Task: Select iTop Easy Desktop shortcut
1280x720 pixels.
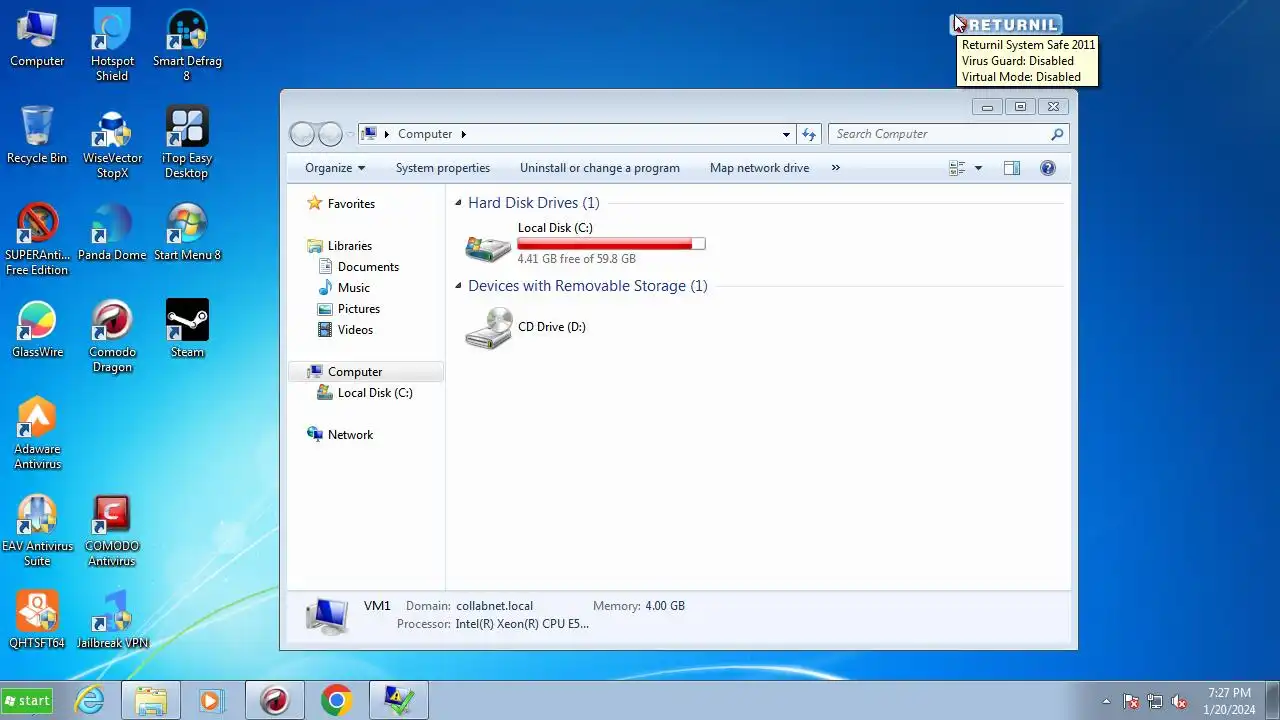Action: 187,143
